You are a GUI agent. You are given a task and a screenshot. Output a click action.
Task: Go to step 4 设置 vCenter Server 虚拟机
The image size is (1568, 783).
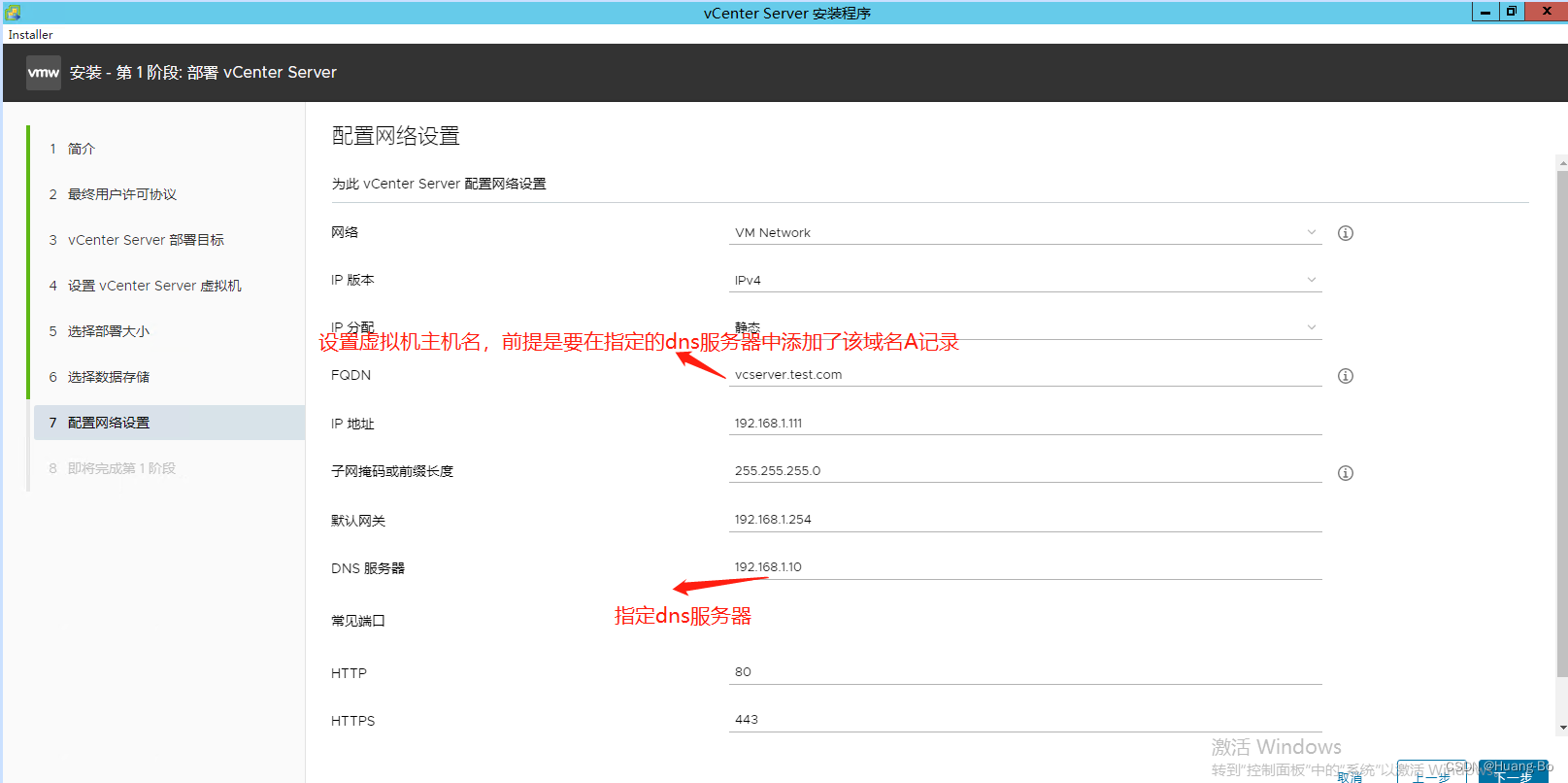(x=169, y=286)
